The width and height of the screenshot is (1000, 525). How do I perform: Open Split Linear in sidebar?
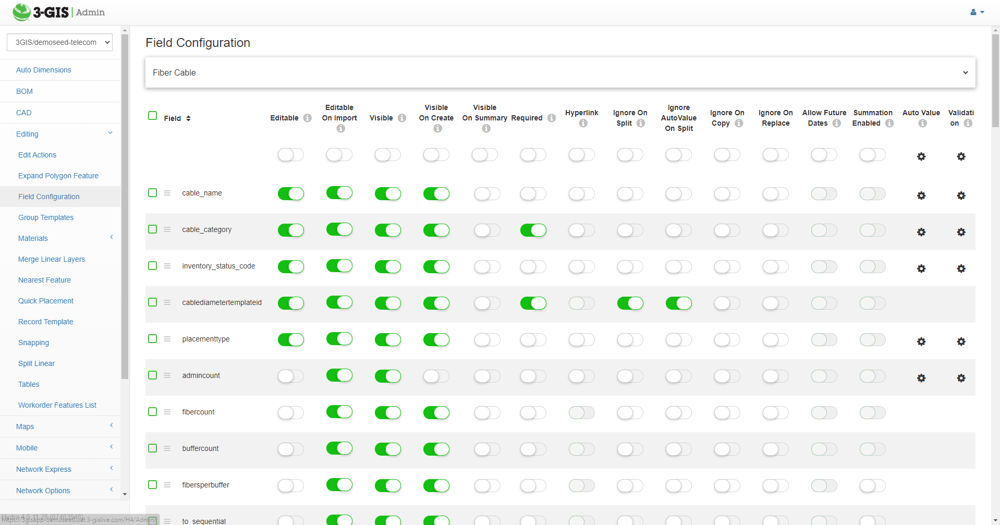pyautogui.click(x=36, y=364)
